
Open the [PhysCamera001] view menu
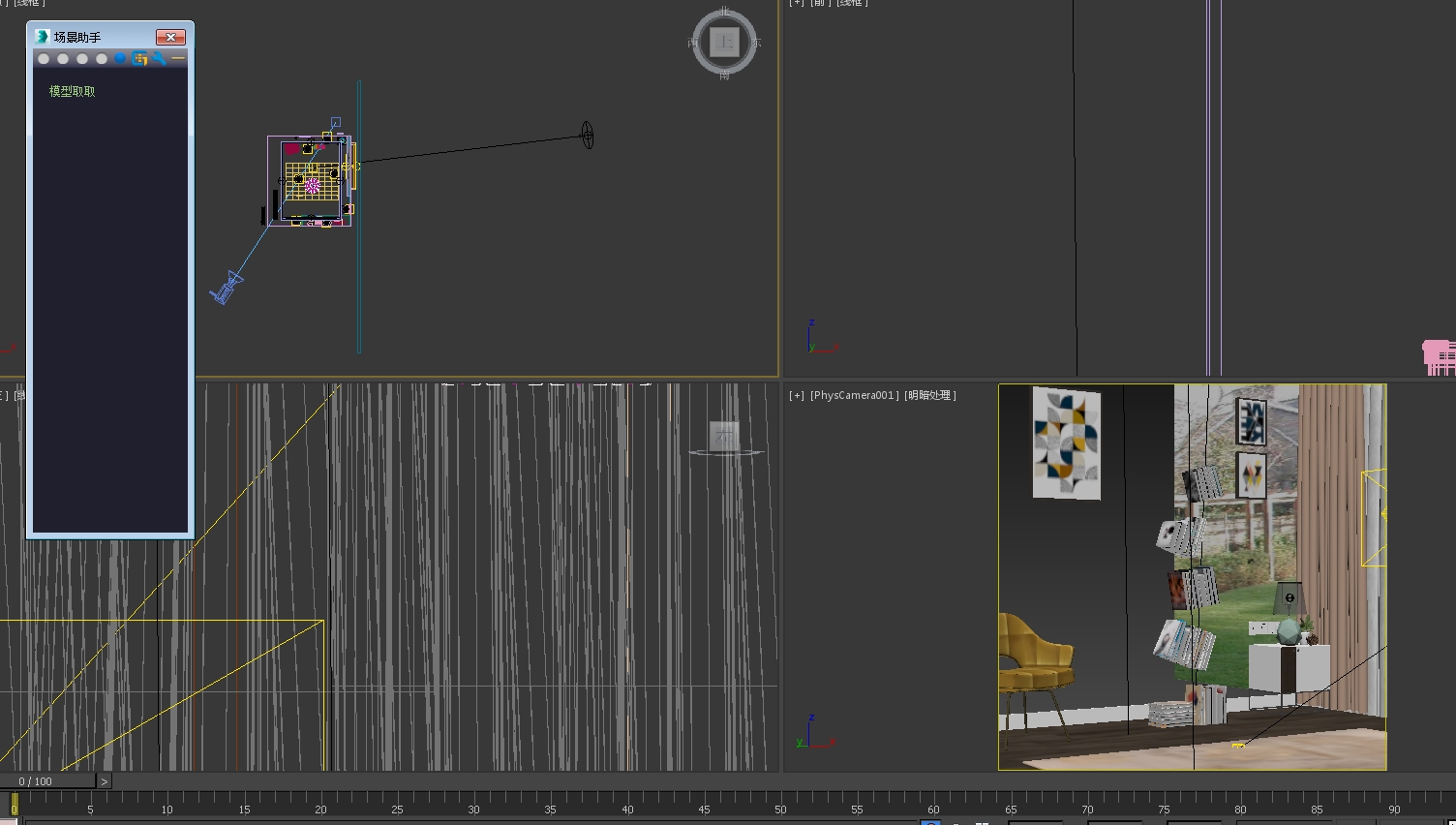pos(855,395)
